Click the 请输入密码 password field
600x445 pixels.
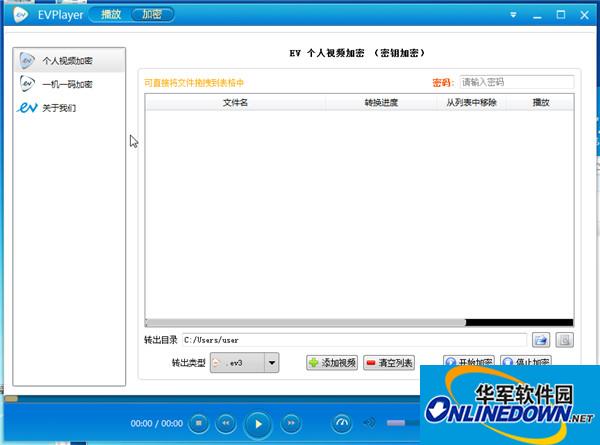point(517,82)
